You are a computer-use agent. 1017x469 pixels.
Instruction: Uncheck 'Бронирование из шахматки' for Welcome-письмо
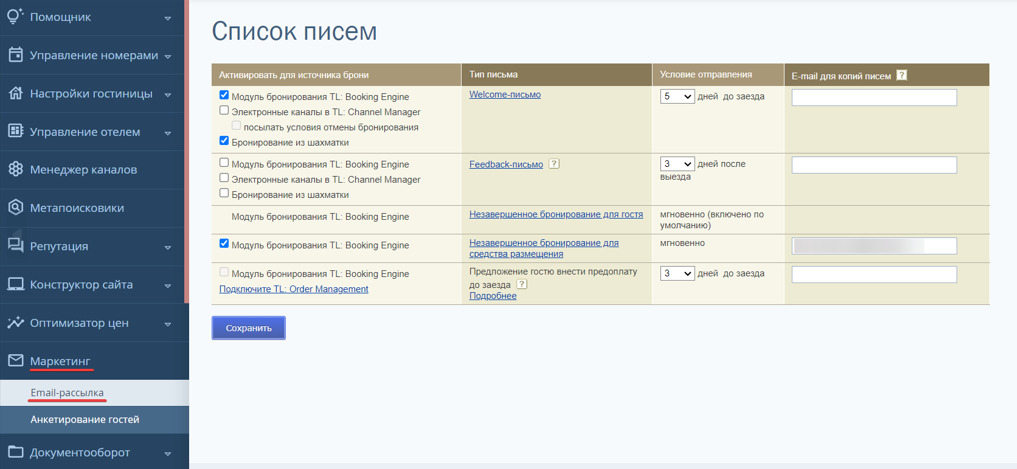tap(224, 140)
